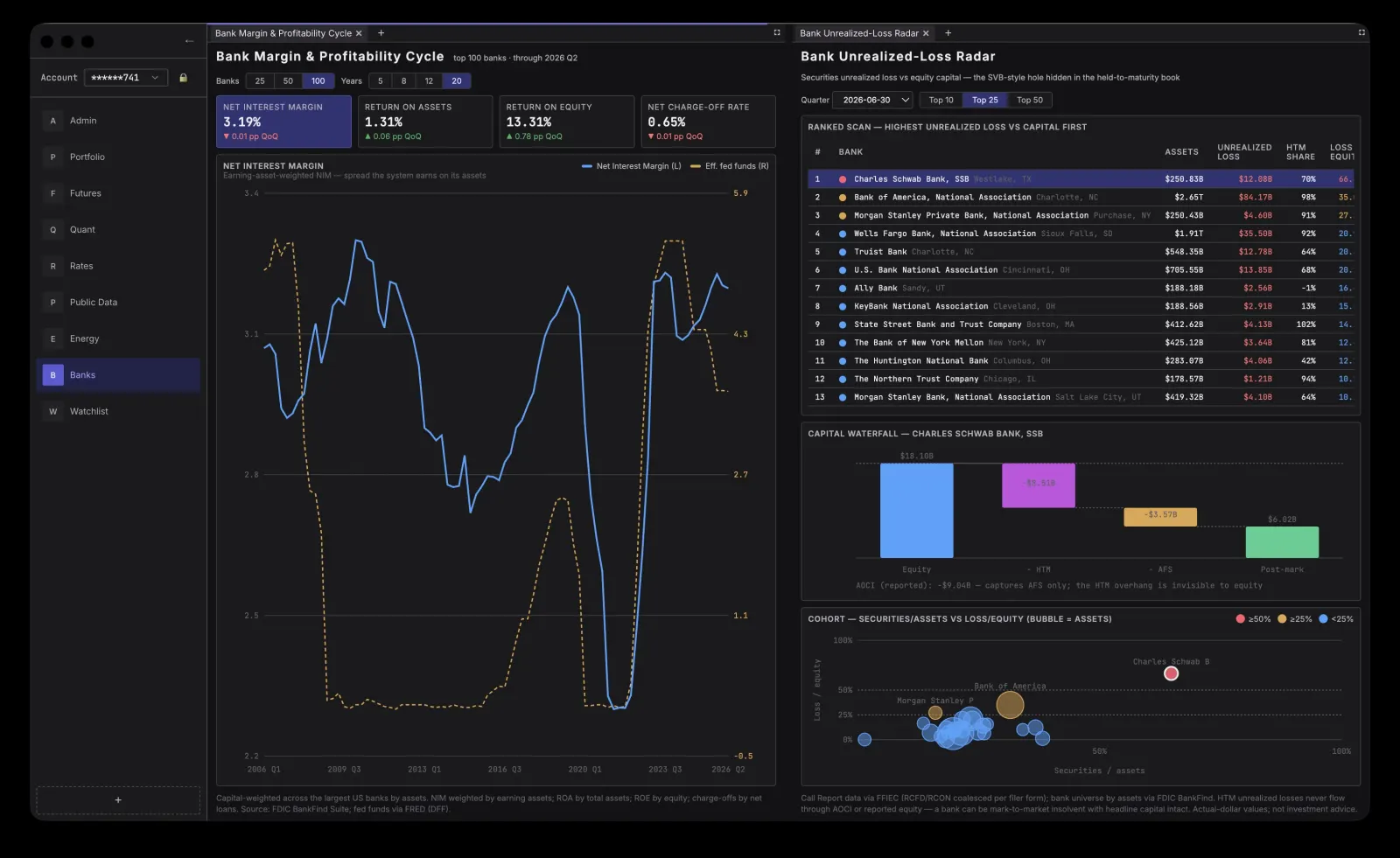
Task: Sort by UNREALIZED LOSS column header
Action: (1244, 152)
